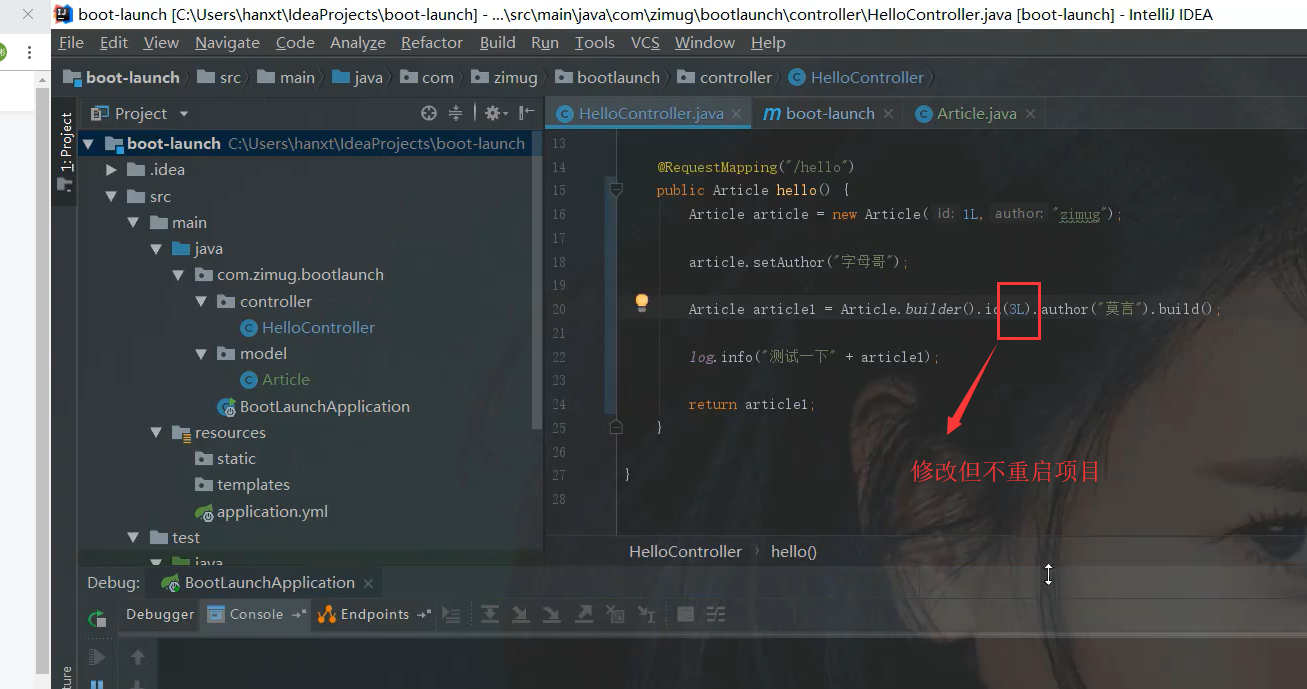Select the templates folder in the tree

(253, 484)
